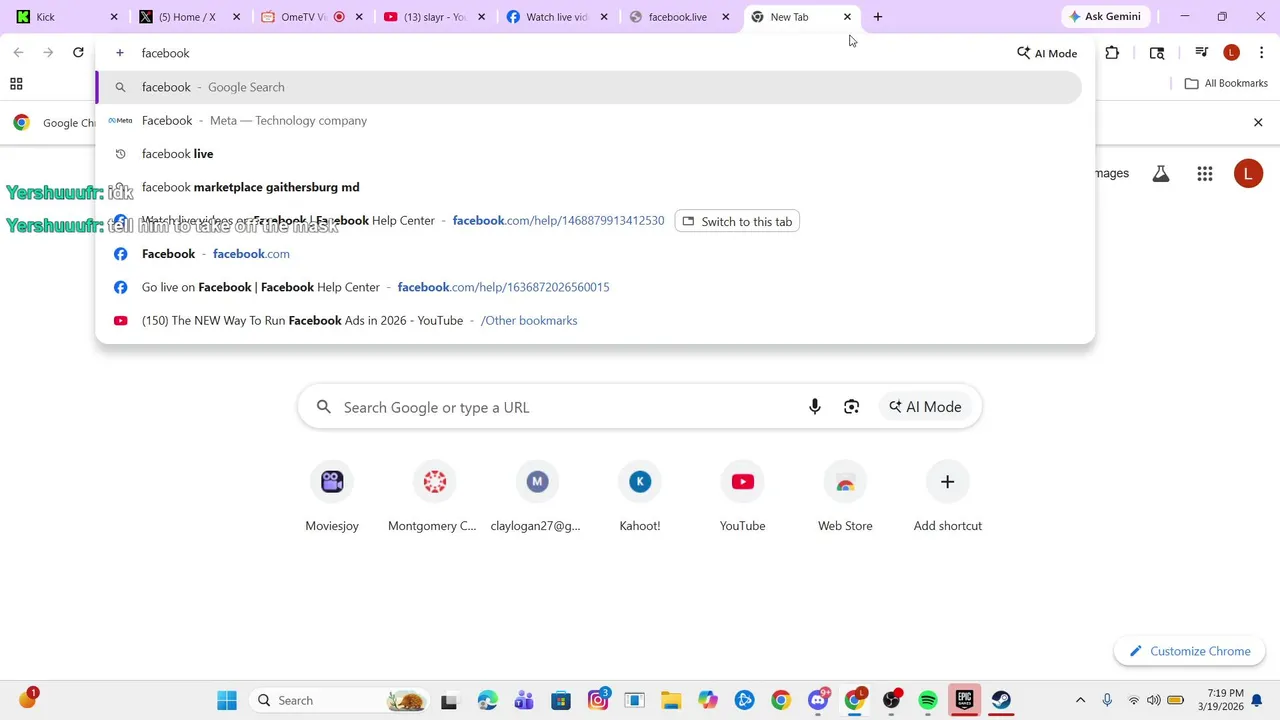
Task: Open Spotify from the taskbar
Action: tap(928, 700)
